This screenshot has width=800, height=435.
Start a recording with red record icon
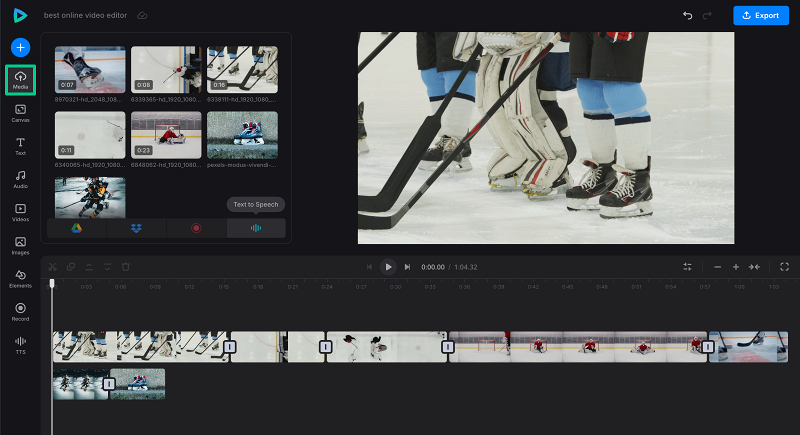pyautogui.click(x=196, y=228)
